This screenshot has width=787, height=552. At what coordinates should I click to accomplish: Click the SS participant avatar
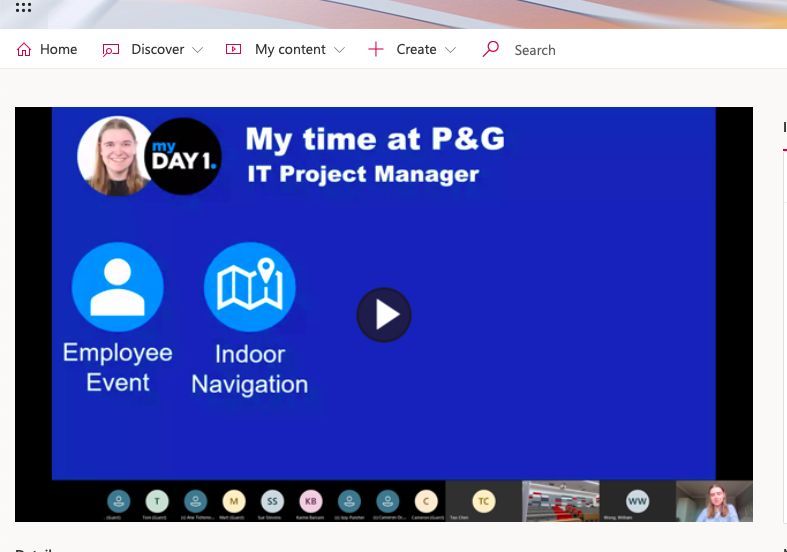tap(273, 501)
